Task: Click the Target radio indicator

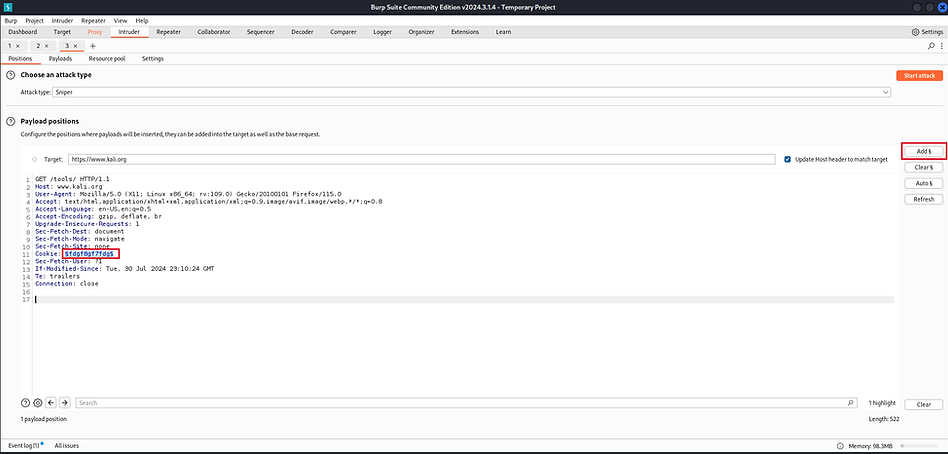Action: click(34, 160)
